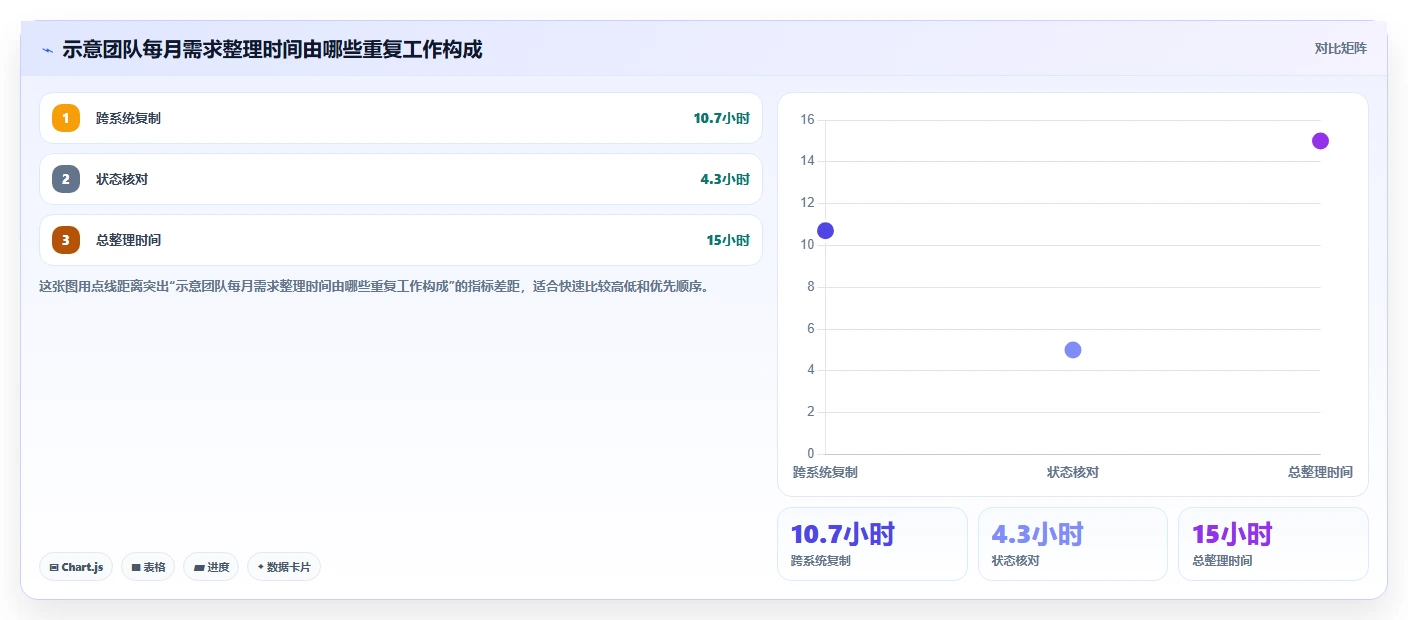The height and width of the screenshot is (620, 1408).
Task: Click the green 15小时 value in list
Action: click(x=728, y=240)
